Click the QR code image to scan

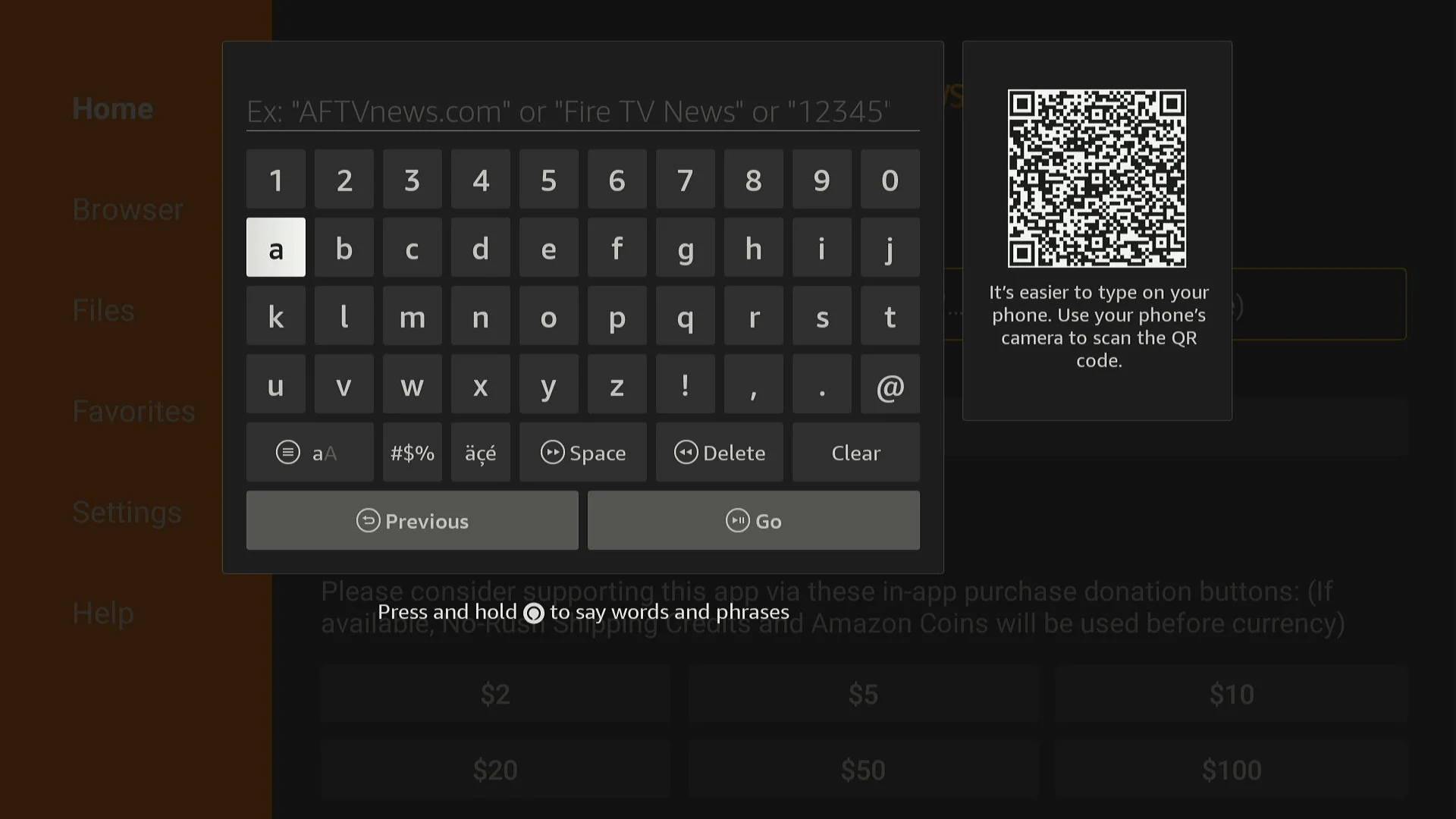pyautogui.click(x=1097, y=178)
